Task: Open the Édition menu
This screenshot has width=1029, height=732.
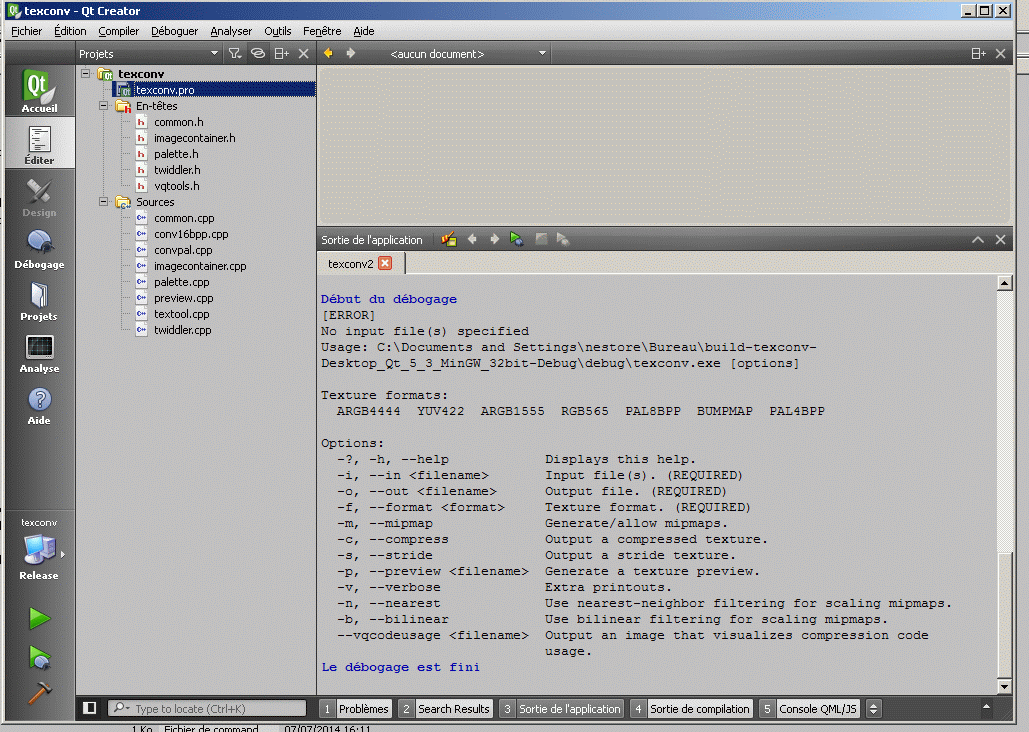Action: [x=70, y=31]
